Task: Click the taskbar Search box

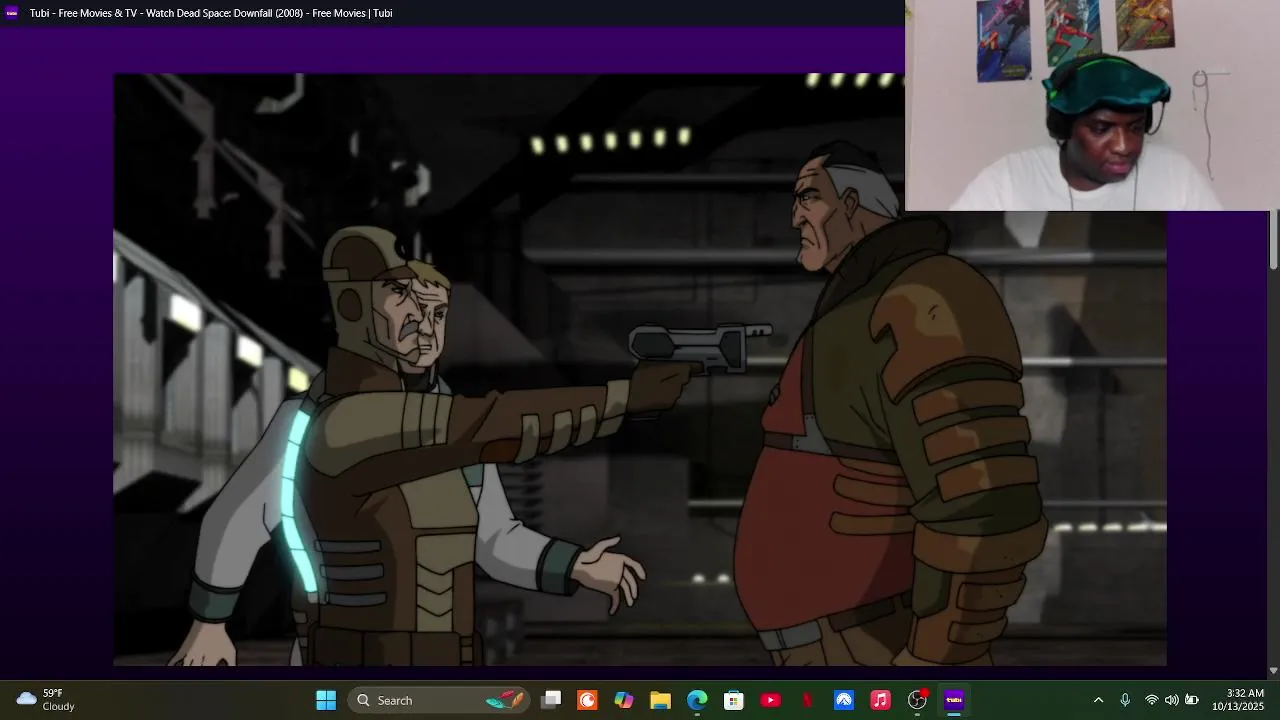Action: [x=439, y=700]
